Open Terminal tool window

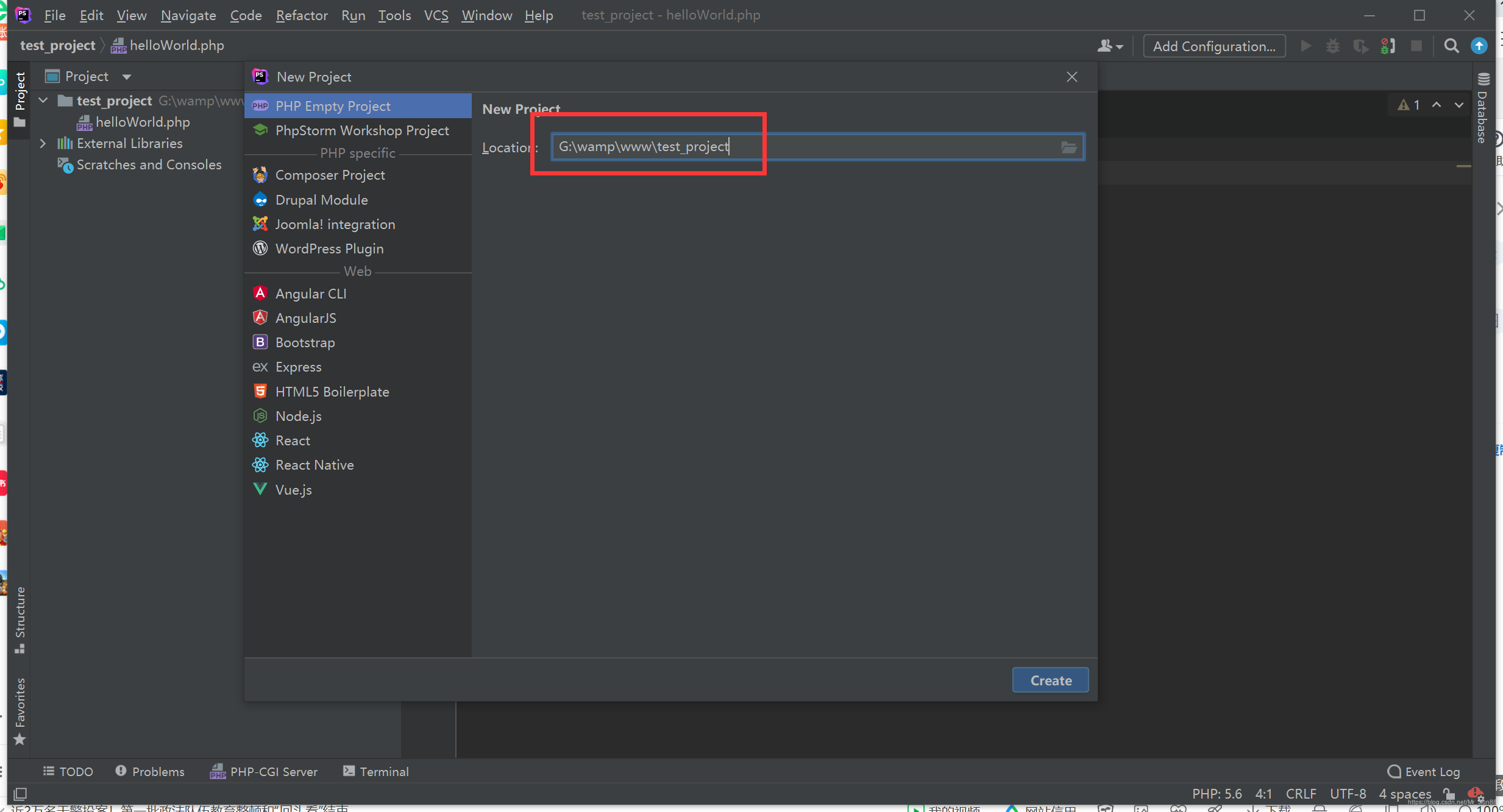376,771
